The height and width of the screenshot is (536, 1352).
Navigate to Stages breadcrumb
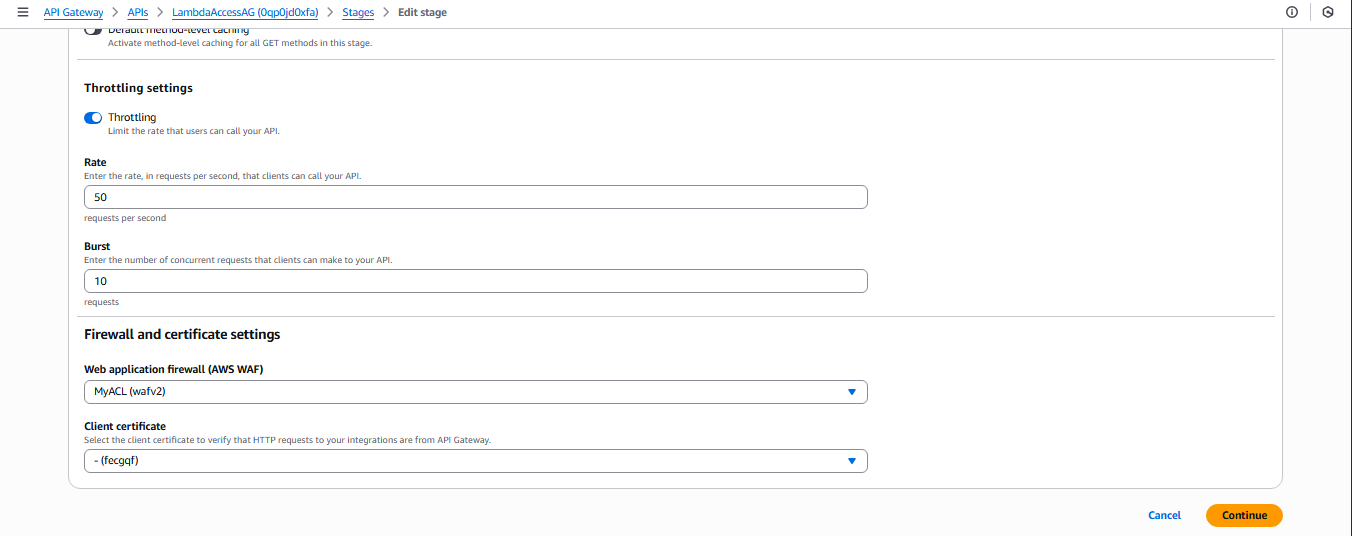358,13
